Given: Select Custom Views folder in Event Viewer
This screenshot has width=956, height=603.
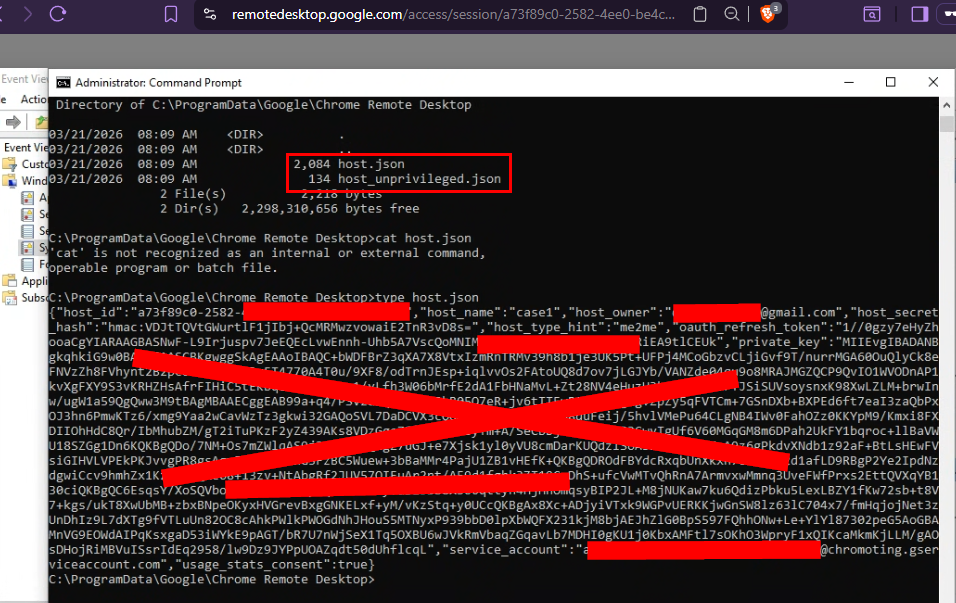Looking at the screenshot, I should point(25,164).
